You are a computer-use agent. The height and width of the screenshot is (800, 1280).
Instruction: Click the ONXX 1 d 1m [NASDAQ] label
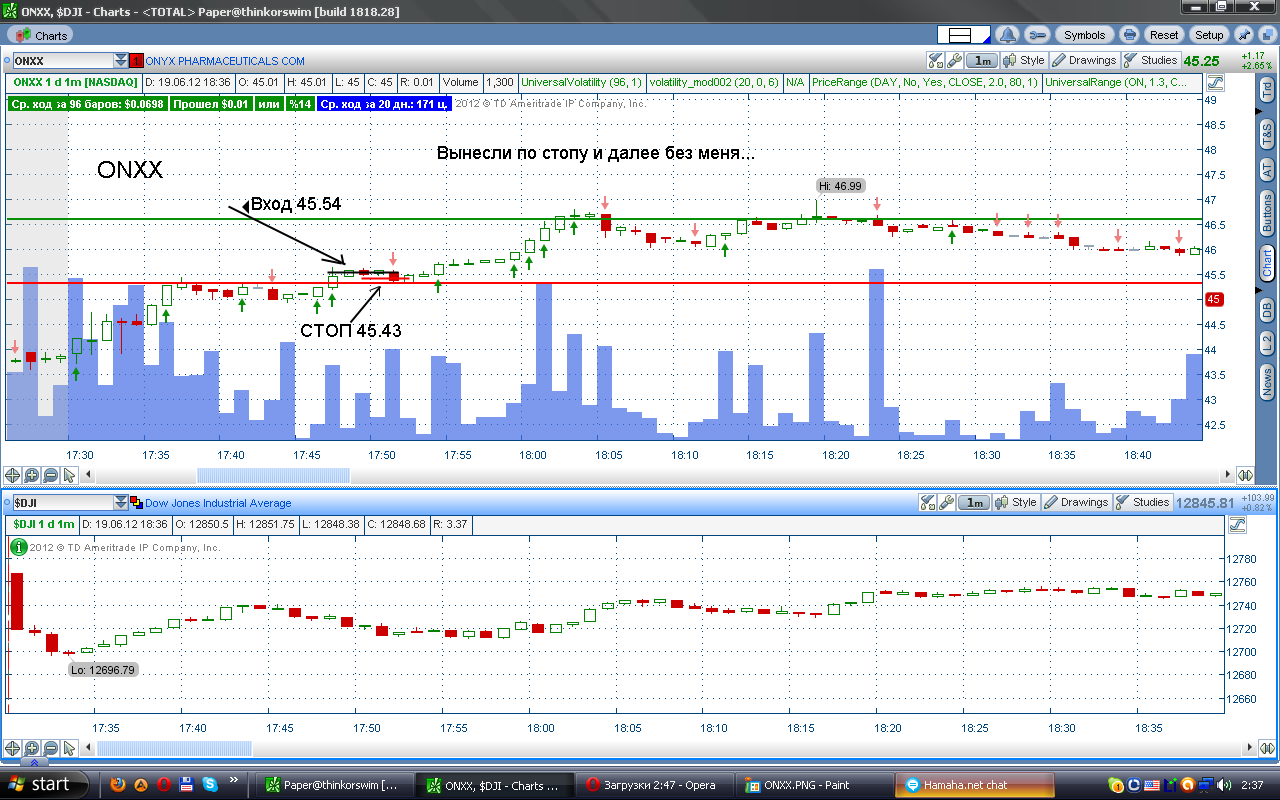(x=75, y=82)
